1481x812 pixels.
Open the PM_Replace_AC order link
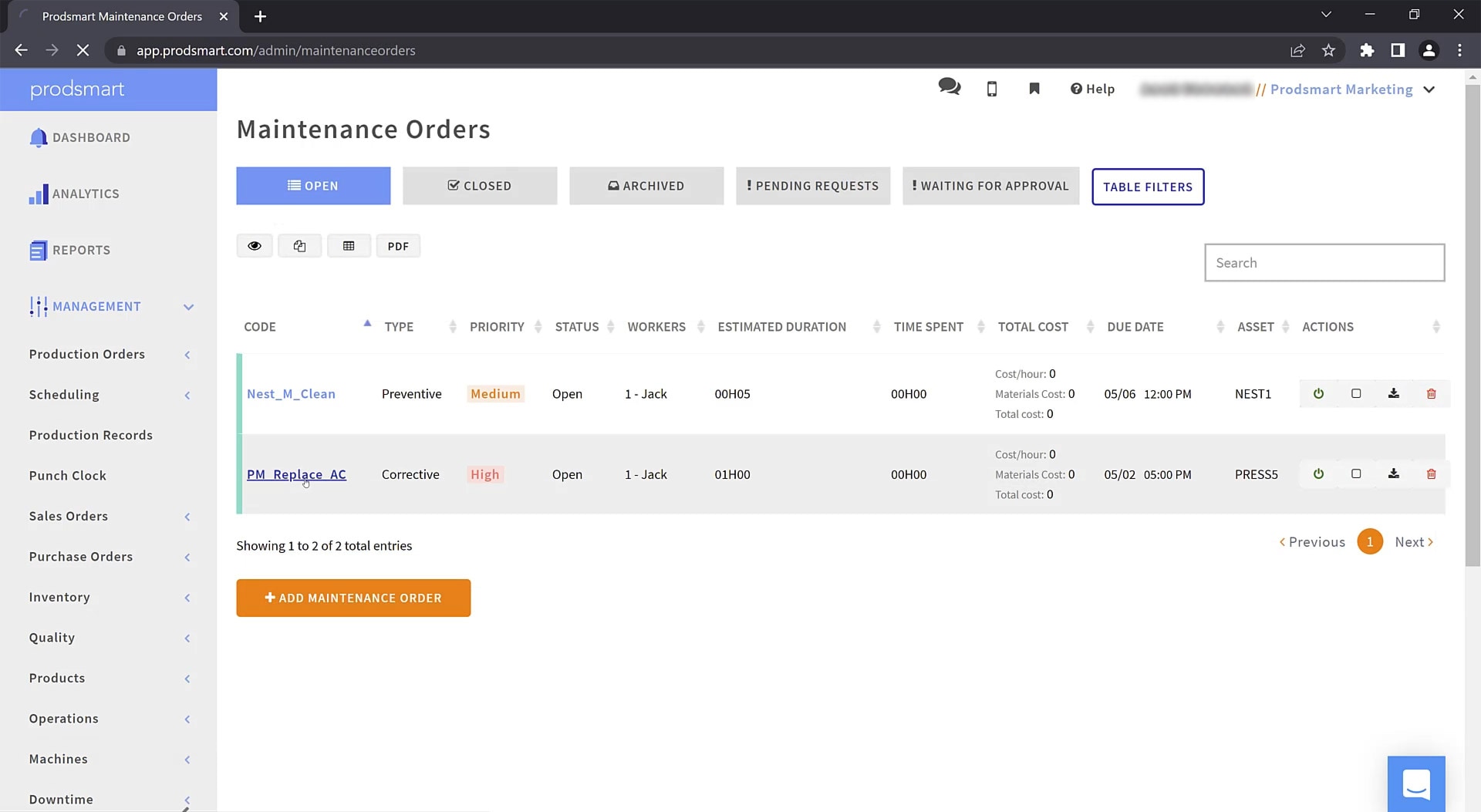pos(296,475)
